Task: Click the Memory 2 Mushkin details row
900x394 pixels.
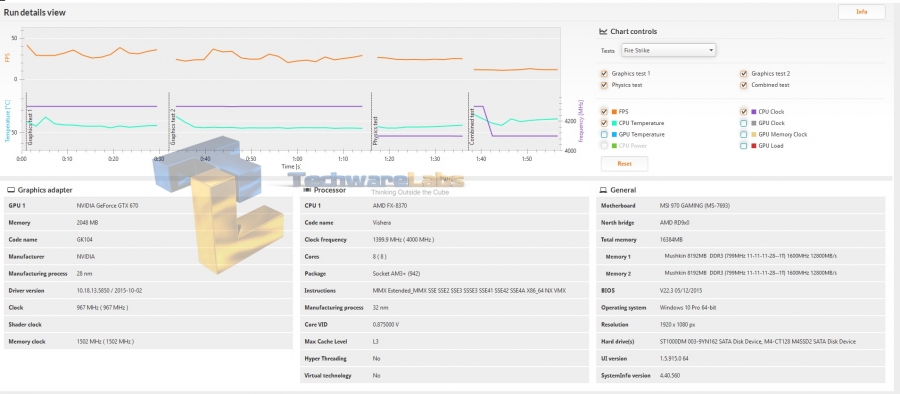Action: 740,273
